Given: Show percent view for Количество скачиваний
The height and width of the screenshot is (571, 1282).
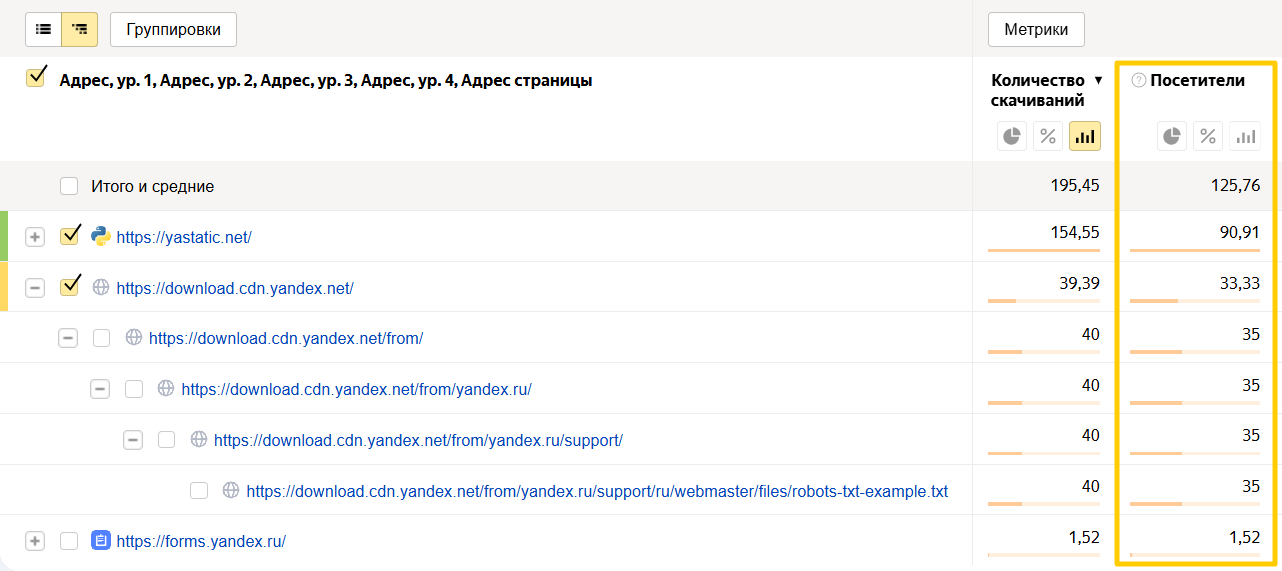Looking at the screenshot, I should 1048,136.
